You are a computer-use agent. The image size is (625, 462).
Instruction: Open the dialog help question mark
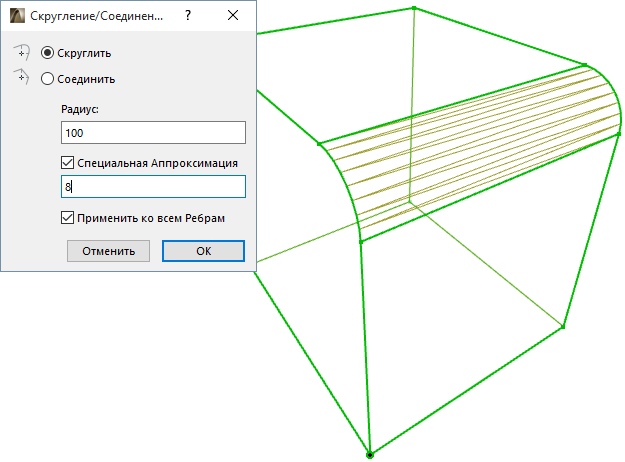pyautogui.click(x=188, y=16)
